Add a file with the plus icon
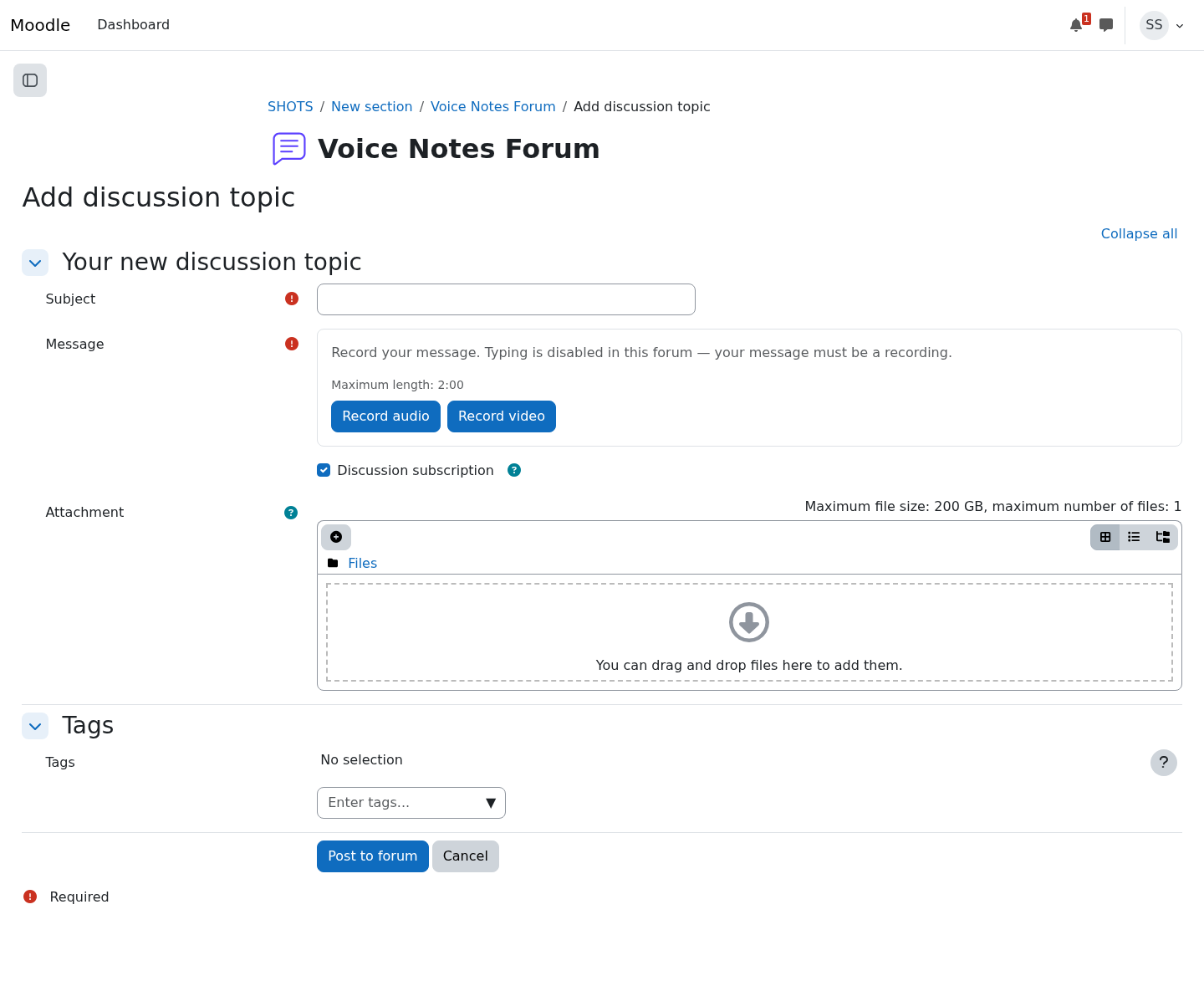Viewport: 1204px width, 981px height. [336, 537]
